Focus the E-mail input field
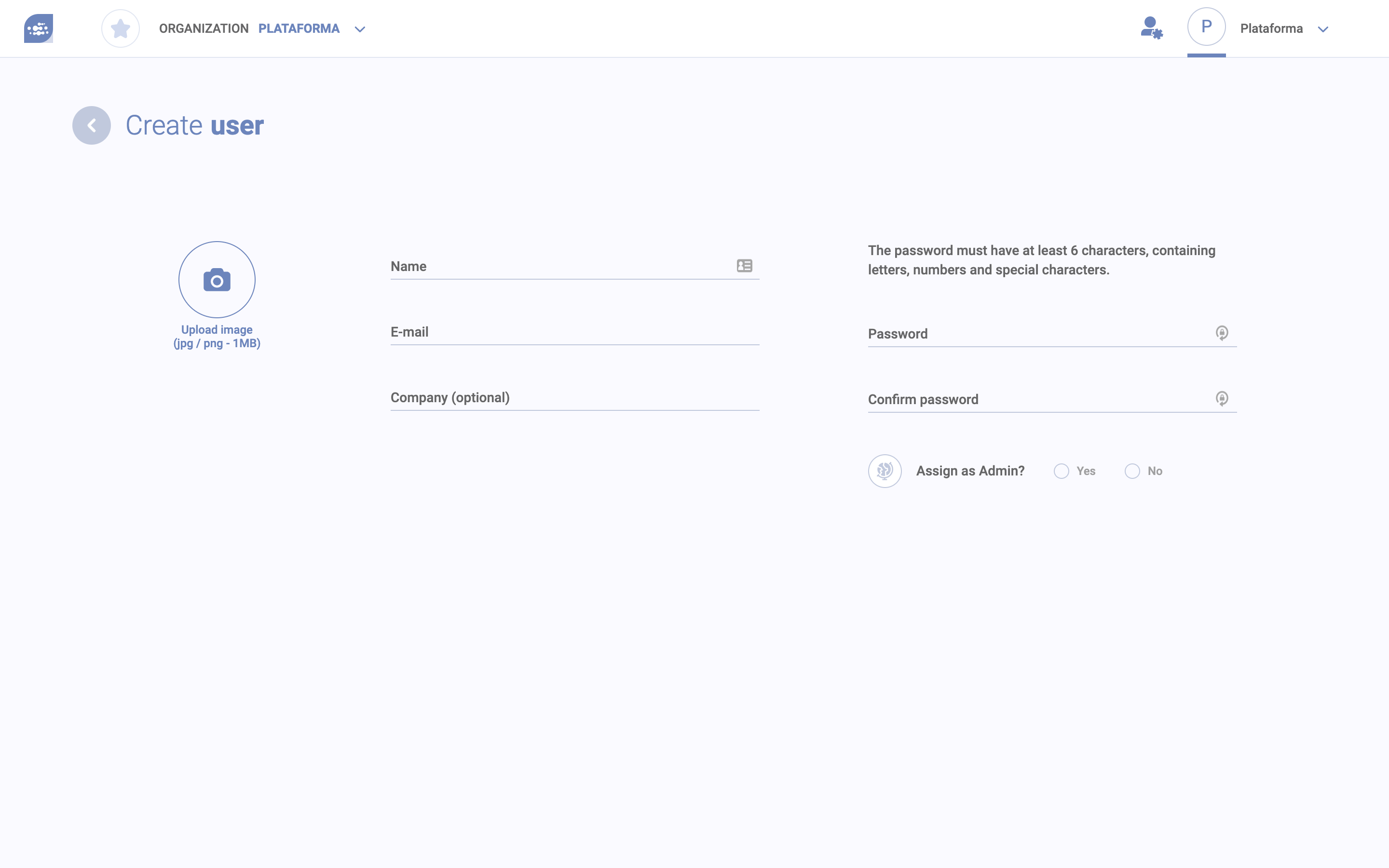This screenshot has width=1389, height=868. (574, 332)
